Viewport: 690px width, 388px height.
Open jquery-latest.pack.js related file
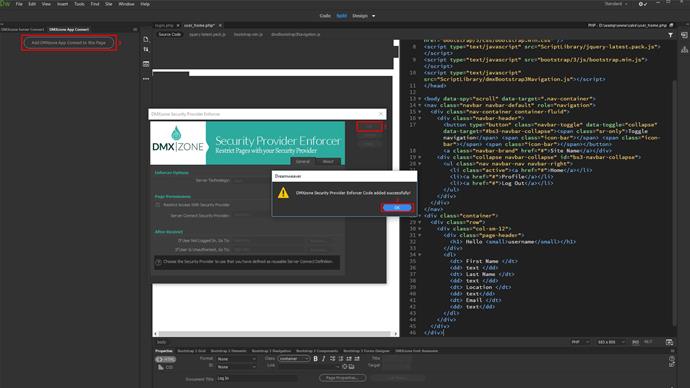point(207,34)
